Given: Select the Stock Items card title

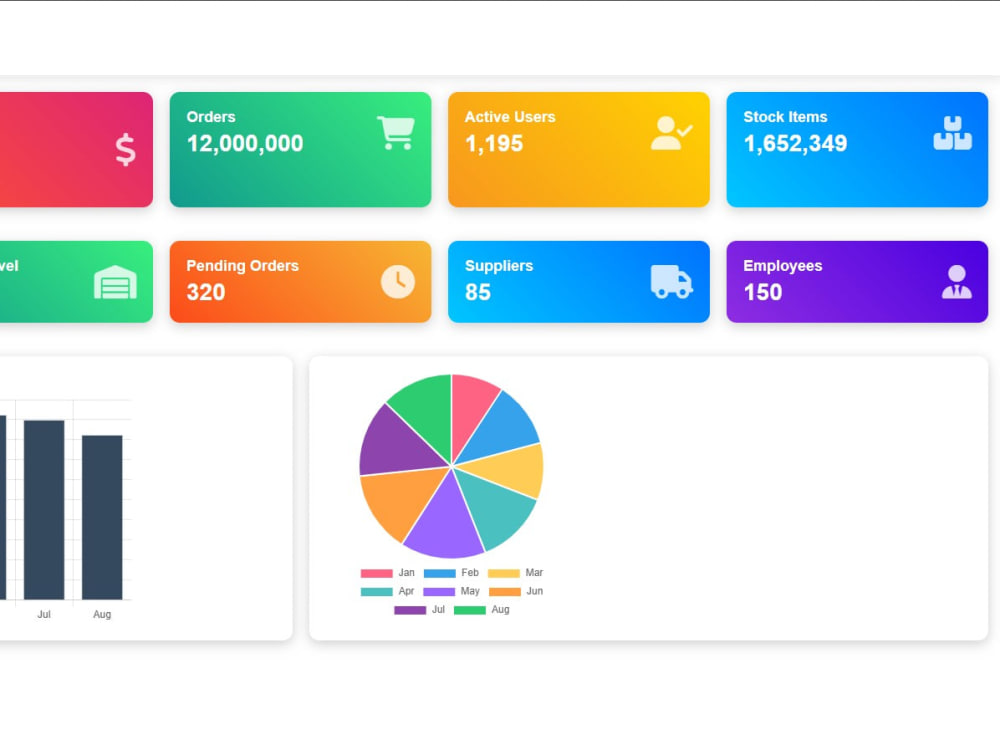Looking at the screenshot, I should point(785,117).
